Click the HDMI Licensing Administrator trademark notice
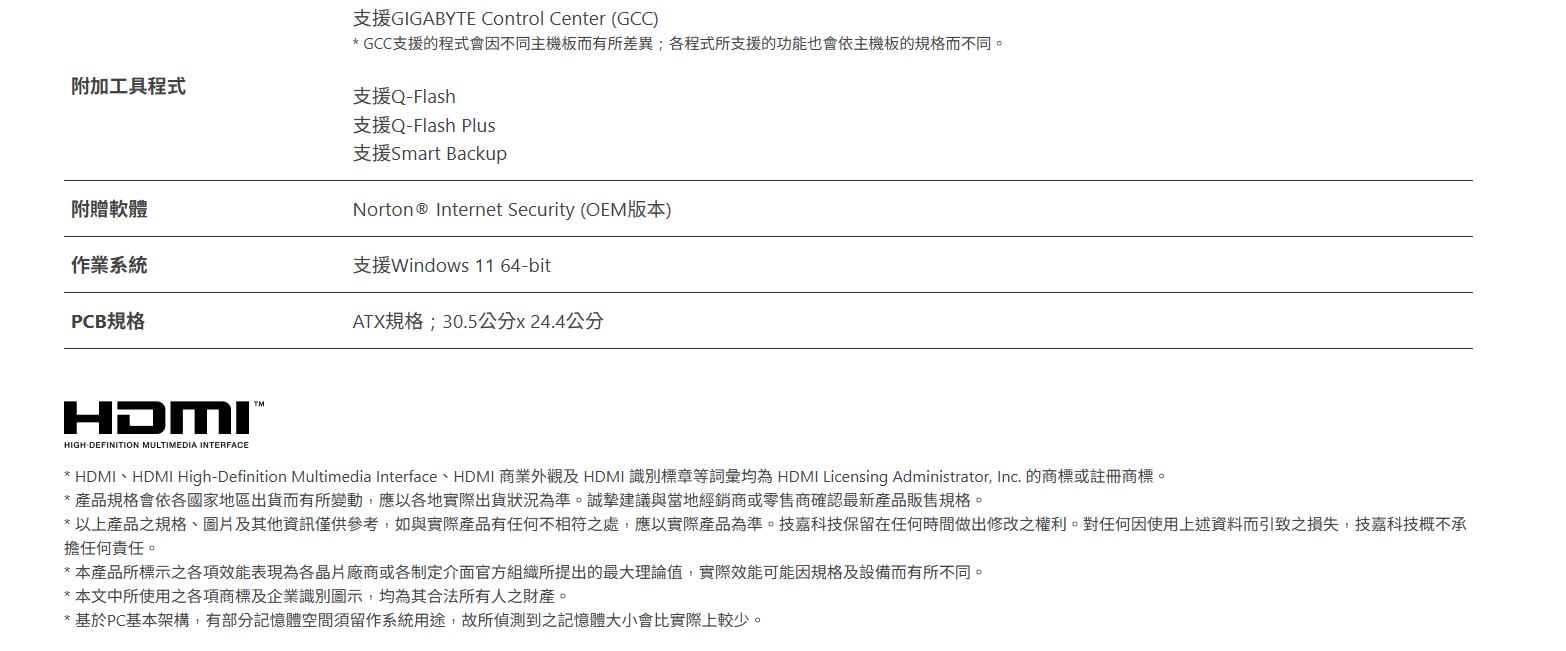Screen dimensions: 1566x651 tap(615, 477)
